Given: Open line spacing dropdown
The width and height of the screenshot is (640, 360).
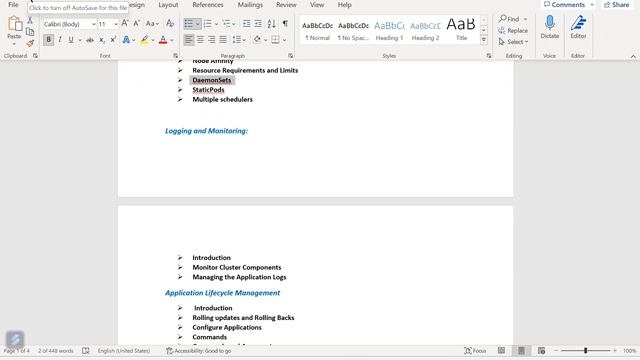Looking at the screenshot, I should 239,40.
